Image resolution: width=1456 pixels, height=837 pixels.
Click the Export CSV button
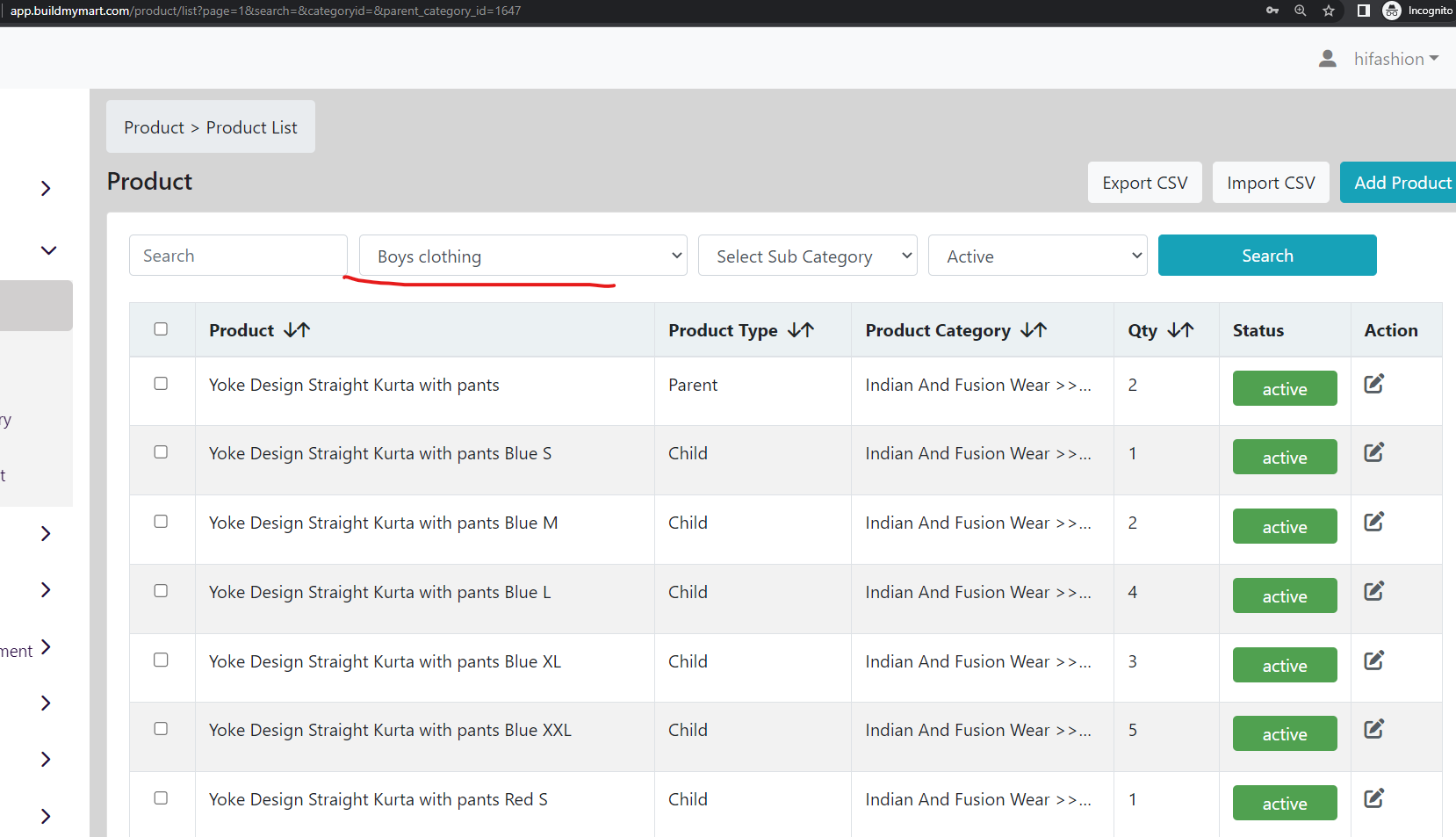(x=1145, y=183)
